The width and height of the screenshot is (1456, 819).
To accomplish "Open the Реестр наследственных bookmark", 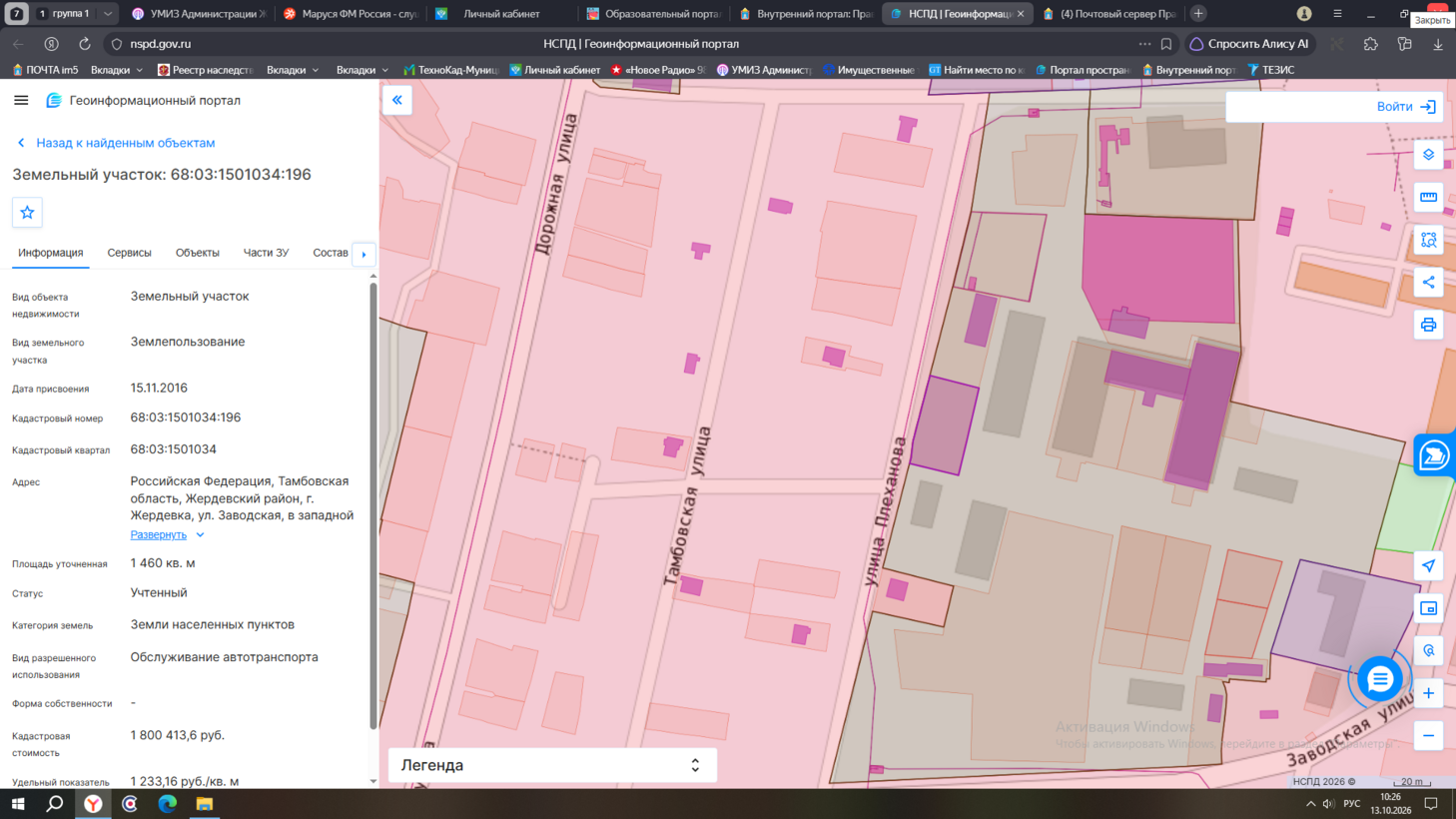I will click(x=206, y=70).
